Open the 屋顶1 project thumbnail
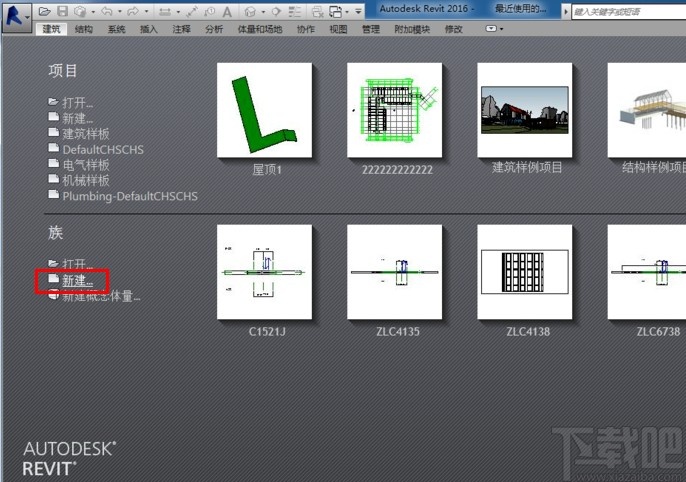This screenshot has height=482, width=686. 265,110
